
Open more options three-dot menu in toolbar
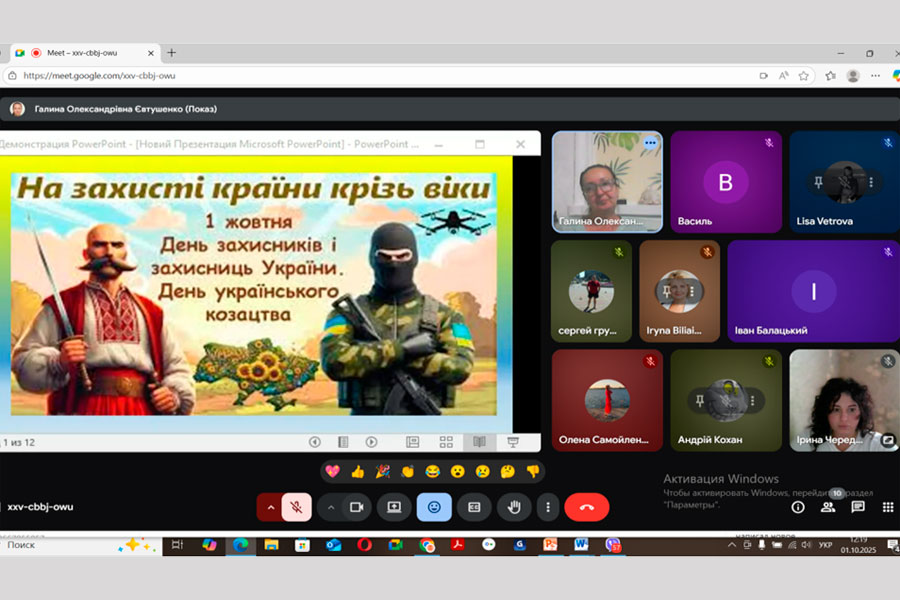coord(546,507)
